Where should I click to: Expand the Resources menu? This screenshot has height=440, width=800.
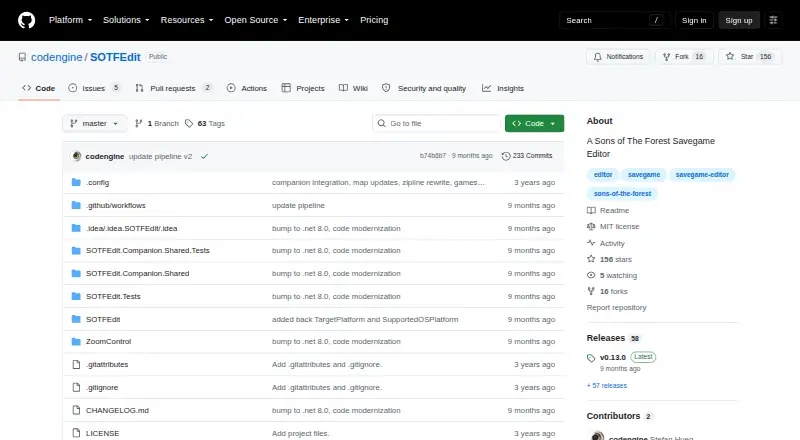pos(187,20)
